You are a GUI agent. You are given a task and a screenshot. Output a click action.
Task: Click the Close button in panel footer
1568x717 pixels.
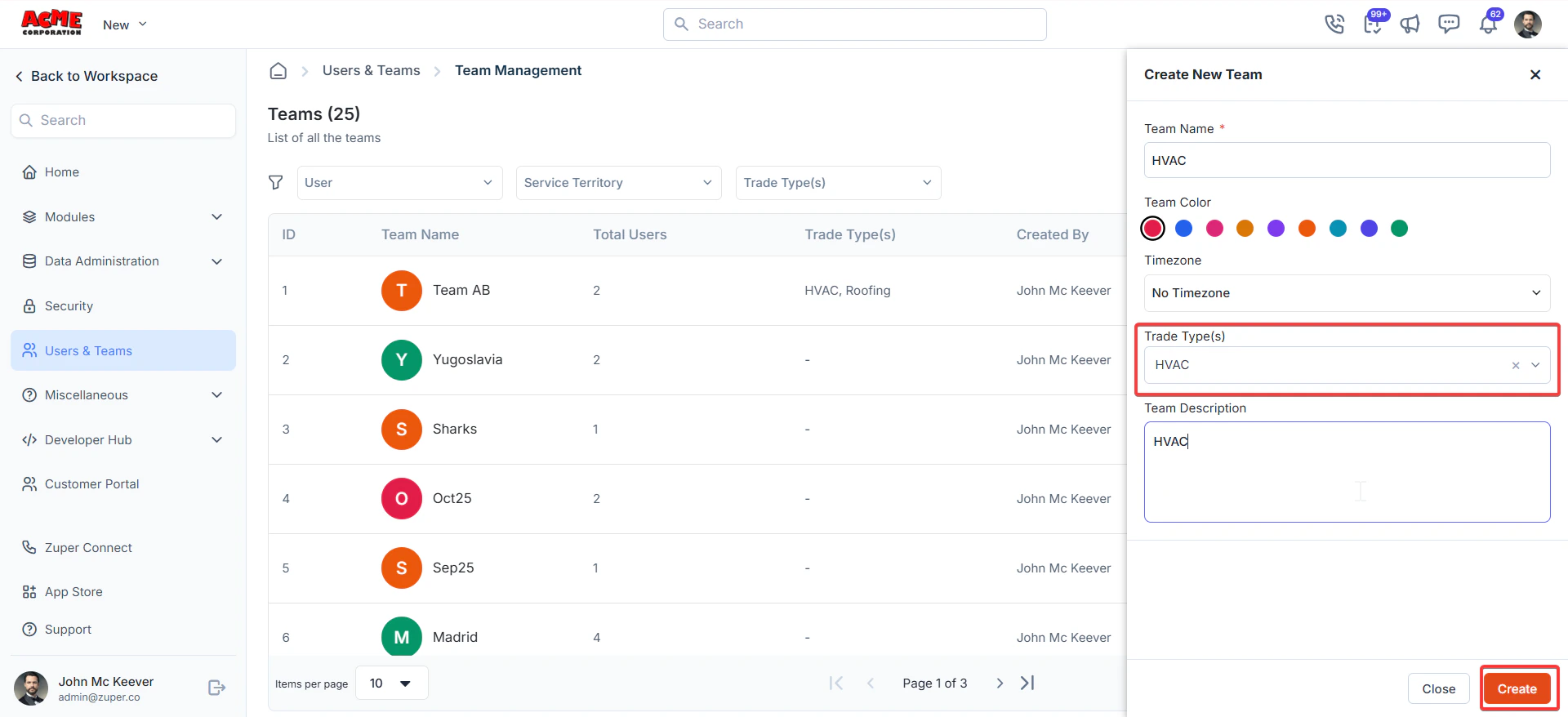[x=1439, y=689]
